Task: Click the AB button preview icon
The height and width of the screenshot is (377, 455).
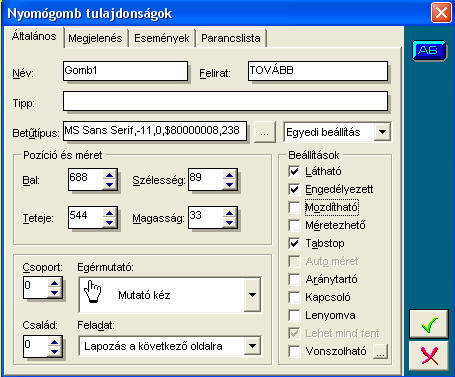Action: 429,50
